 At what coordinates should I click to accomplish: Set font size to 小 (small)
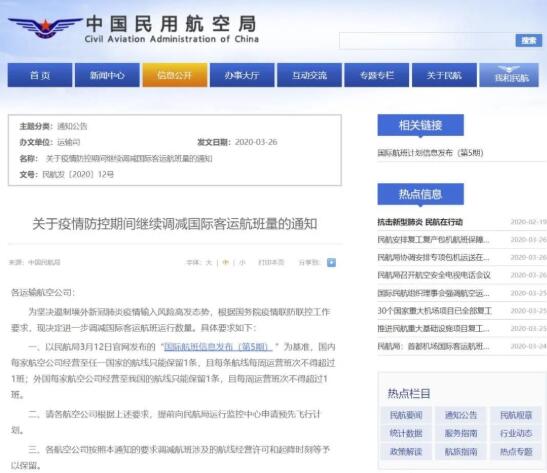point(242,262)
